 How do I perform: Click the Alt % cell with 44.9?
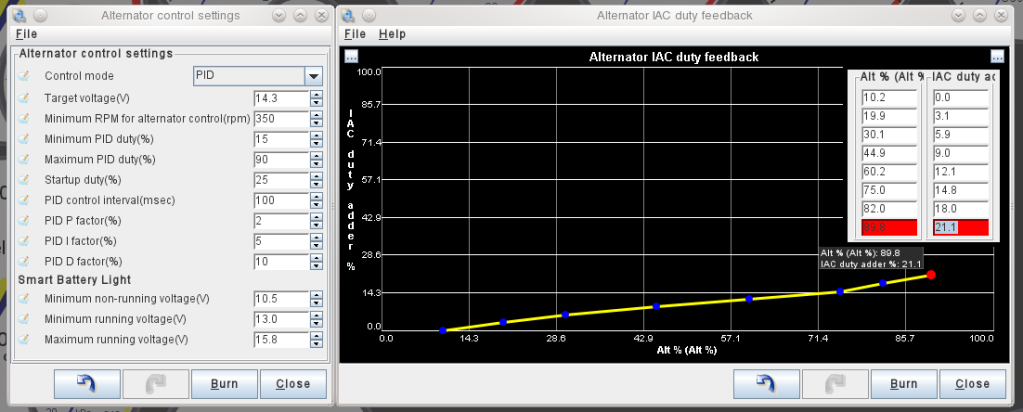[x=889, y=153]
